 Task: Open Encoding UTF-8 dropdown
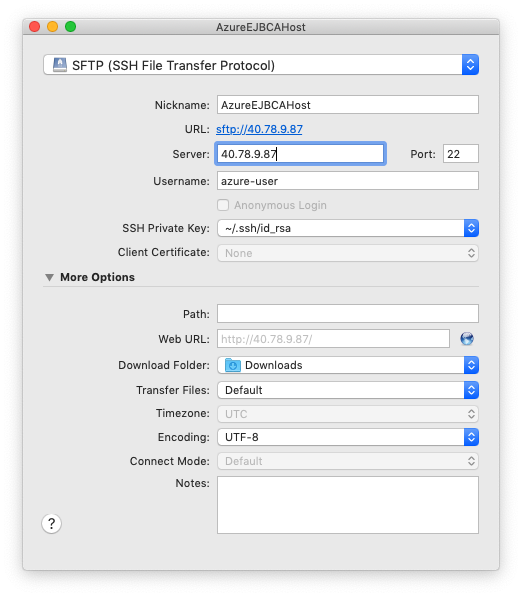[348, 437]
